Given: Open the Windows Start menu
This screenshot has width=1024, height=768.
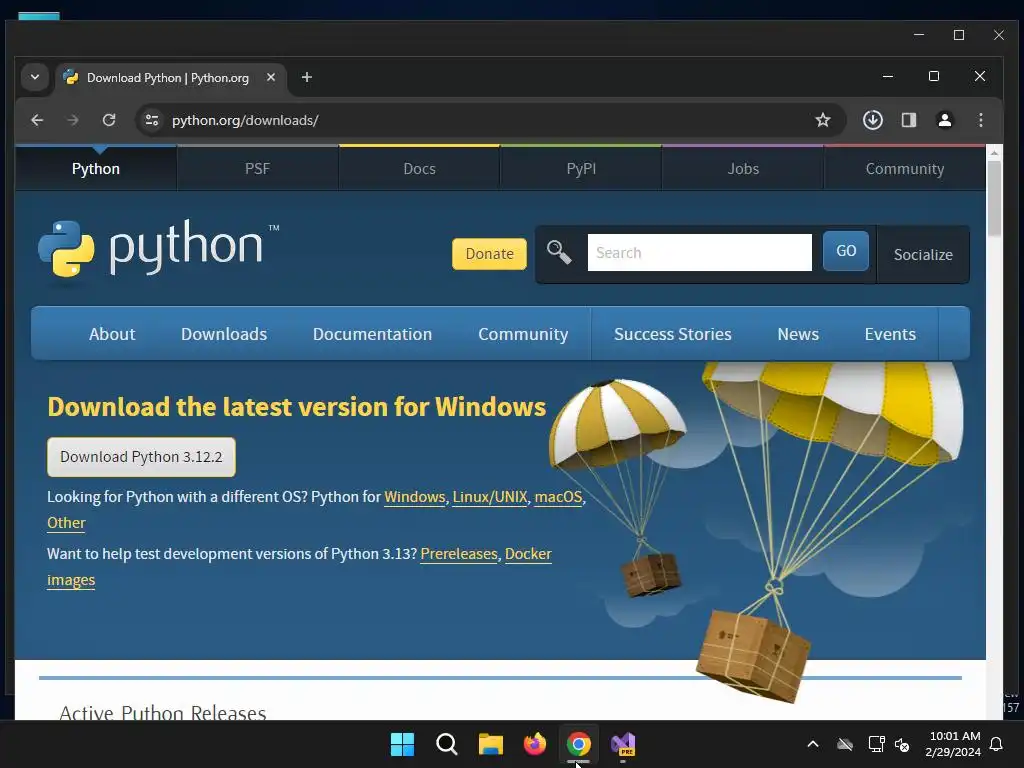Looking at the screenshot, I should [x=402, y=744].
